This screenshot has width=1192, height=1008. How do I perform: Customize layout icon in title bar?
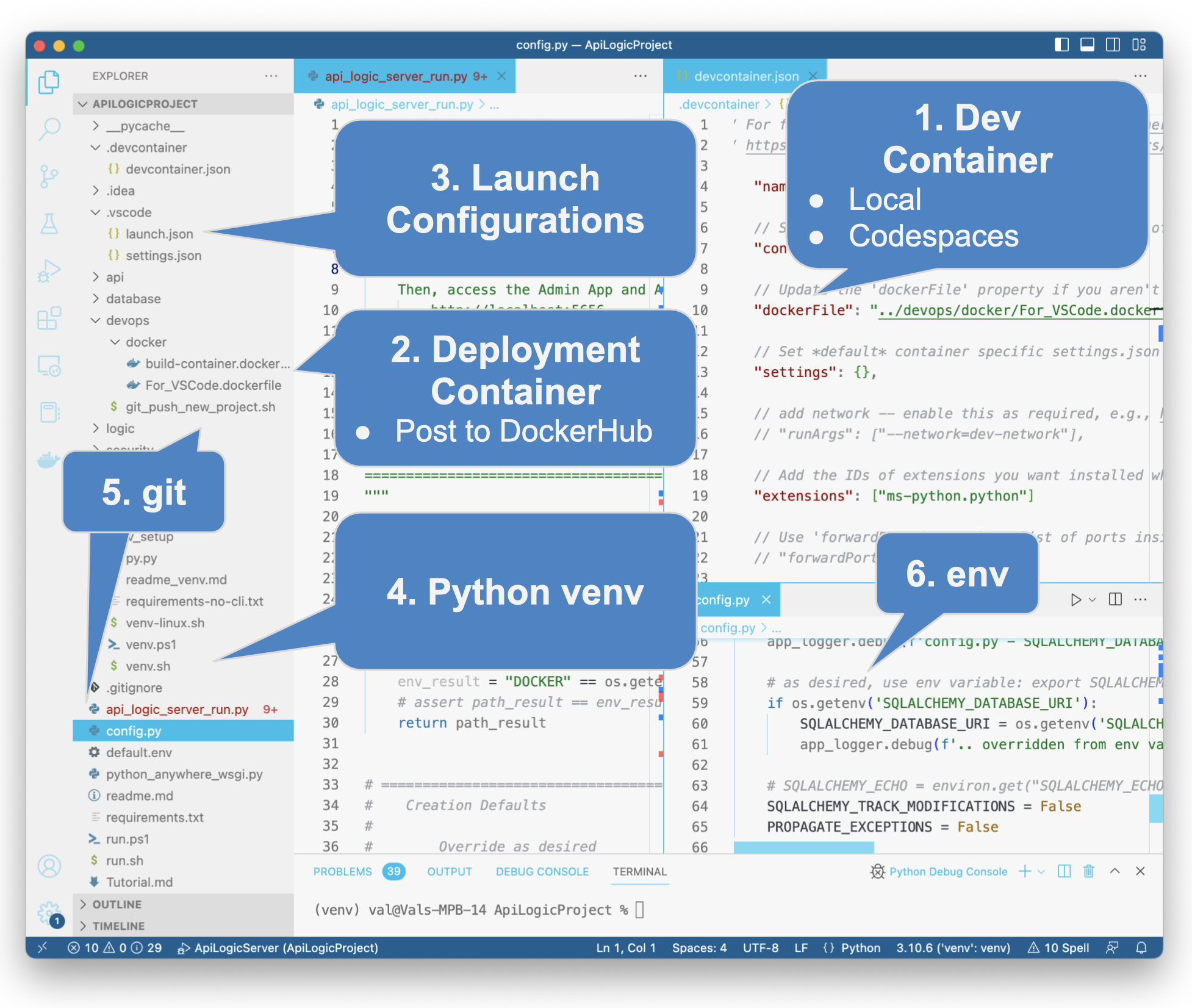(x=1139, y=45)
